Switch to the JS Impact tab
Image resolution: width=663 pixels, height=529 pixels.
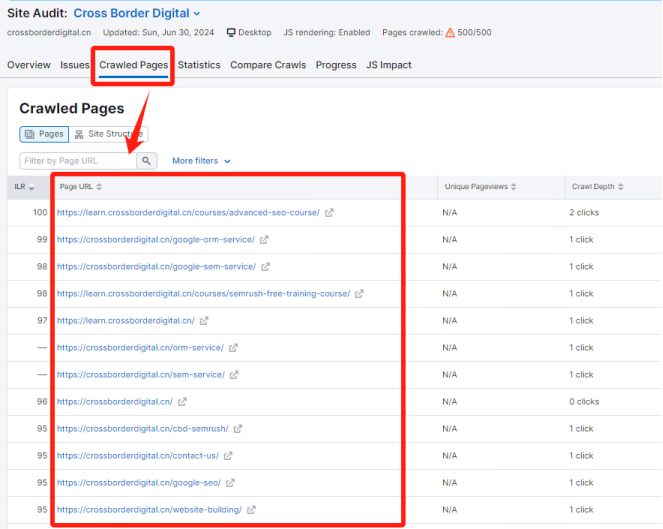tap(388, 65)
